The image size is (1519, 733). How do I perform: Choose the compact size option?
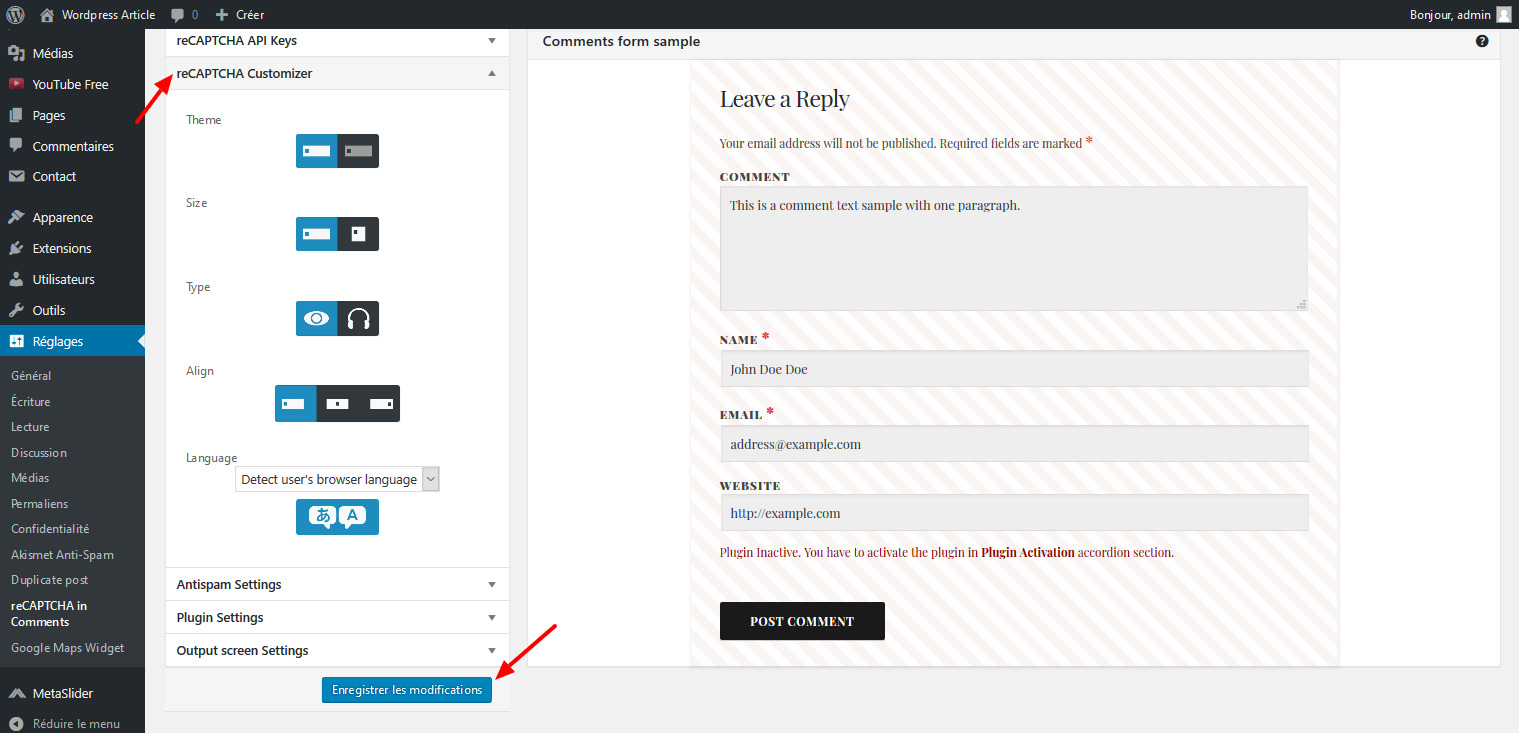tap(358, 234)
